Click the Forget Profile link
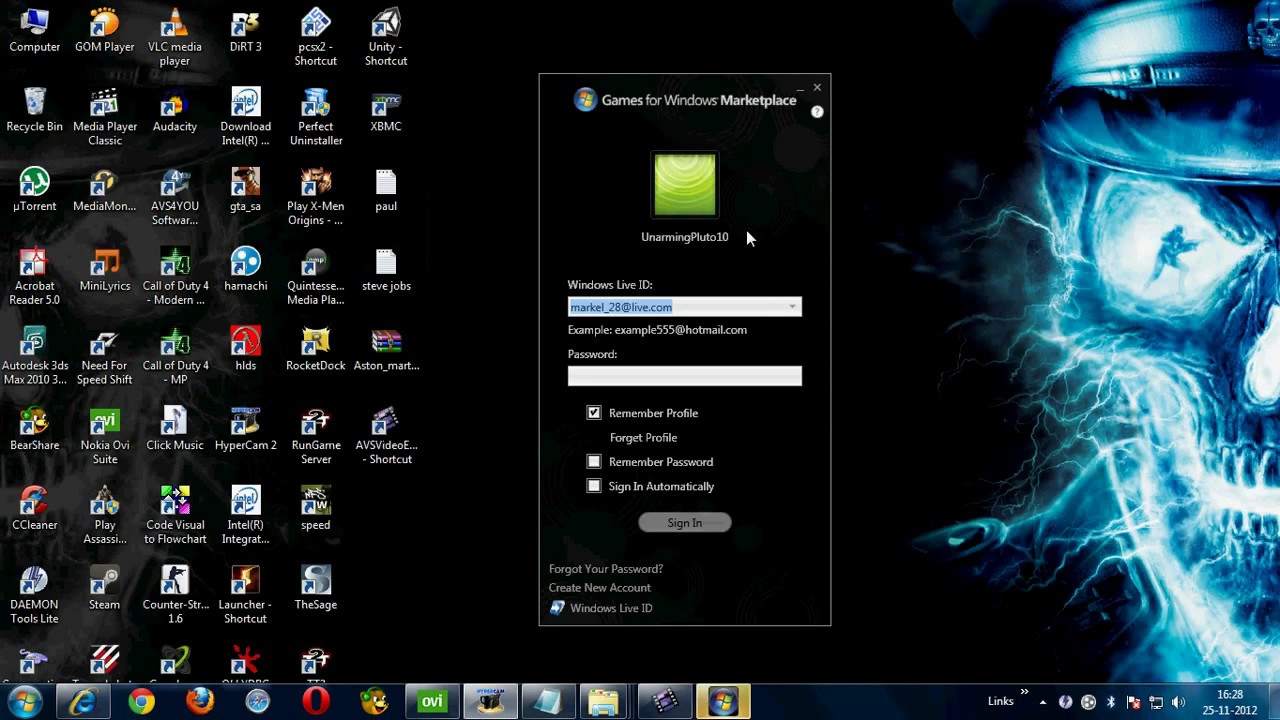 coord(643,438)
